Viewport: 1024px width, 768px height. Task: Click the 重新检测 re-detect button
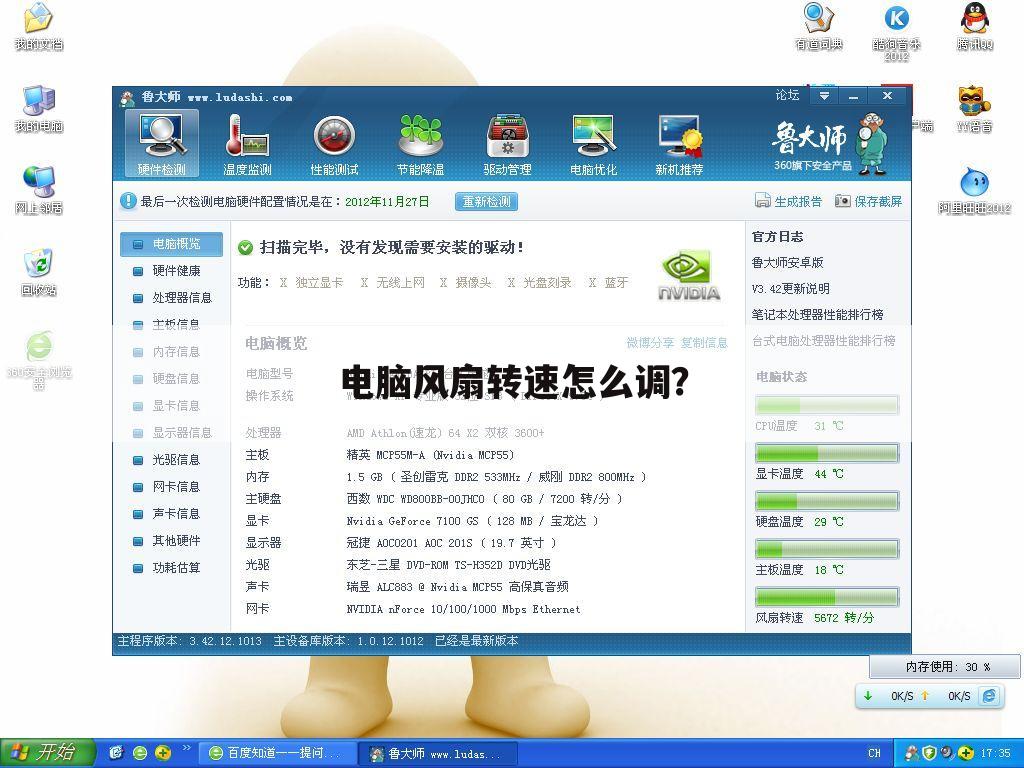coord(487,201)
